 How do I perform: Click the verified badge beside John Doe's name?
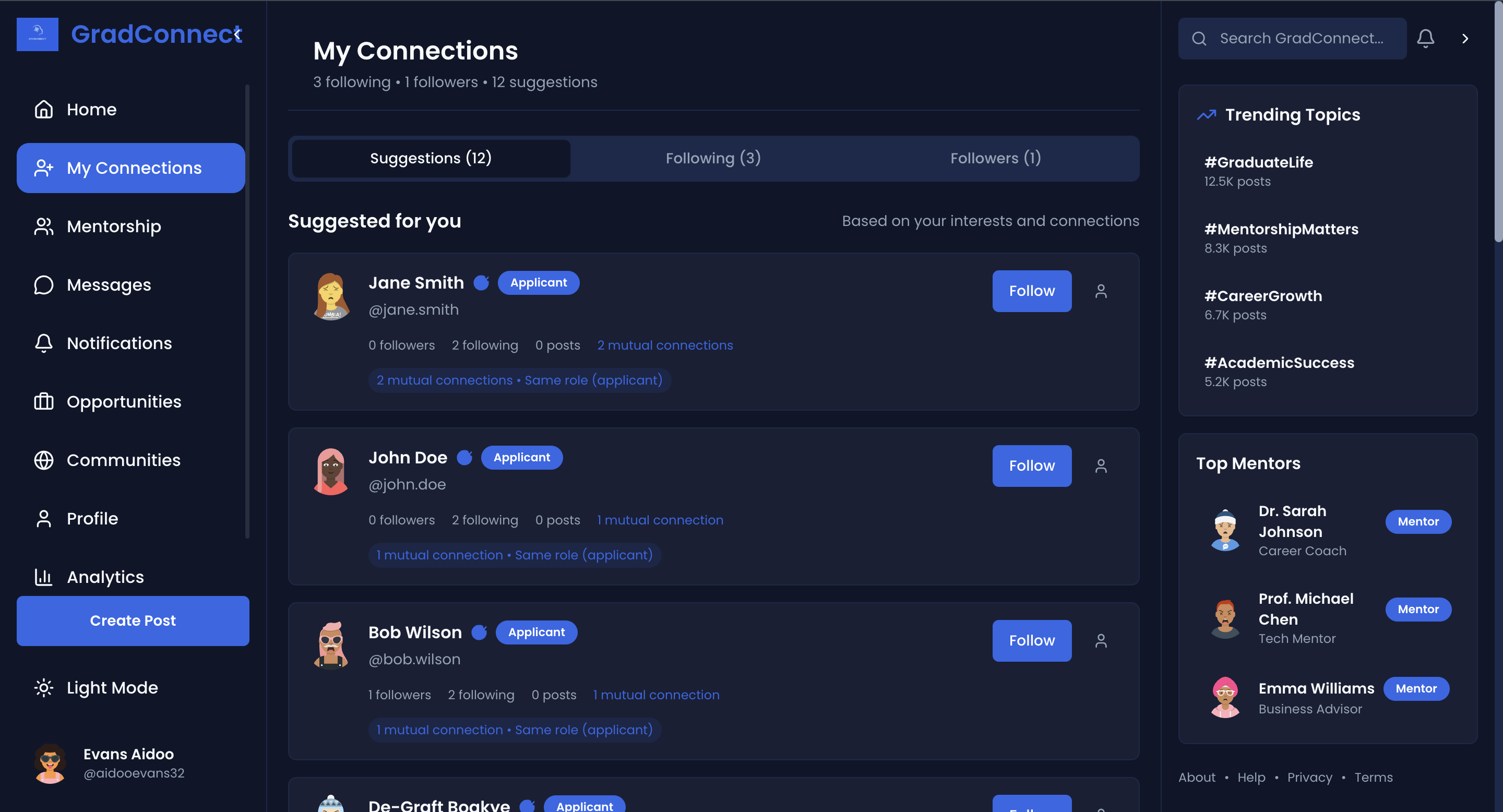465,457
